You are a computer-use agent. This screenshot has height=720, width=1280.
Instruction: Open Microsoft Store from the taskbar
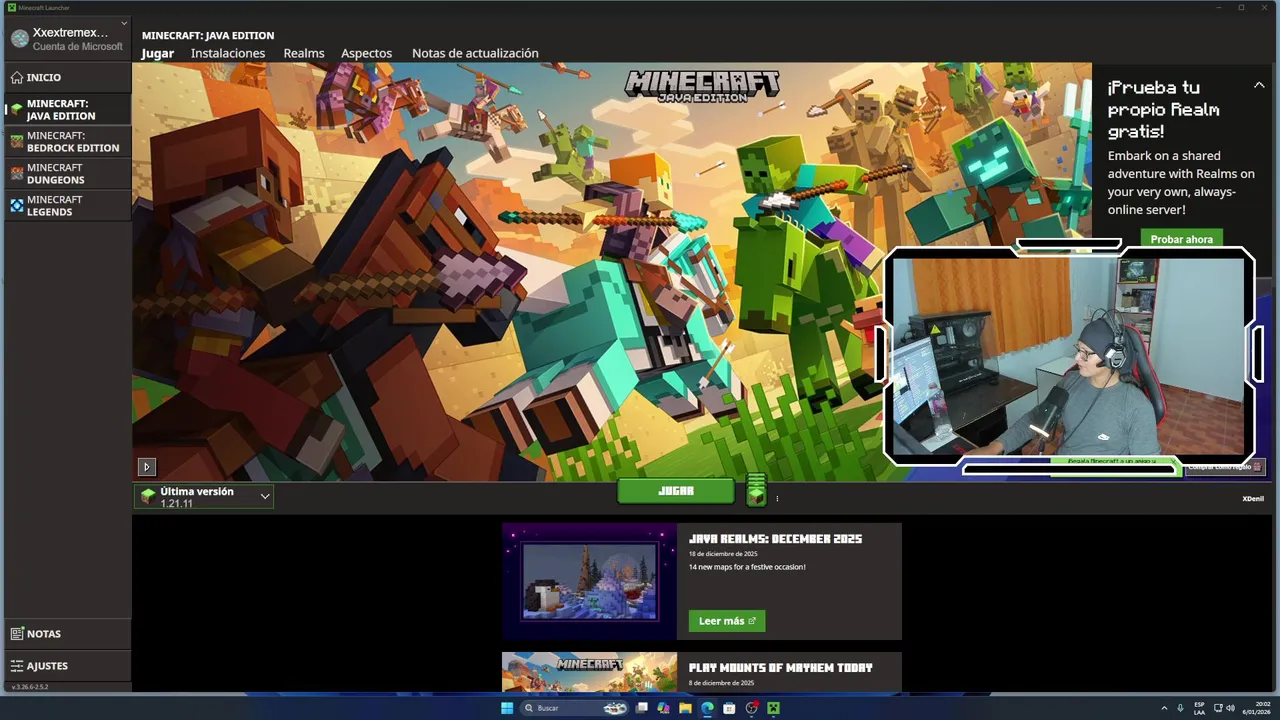729,708
